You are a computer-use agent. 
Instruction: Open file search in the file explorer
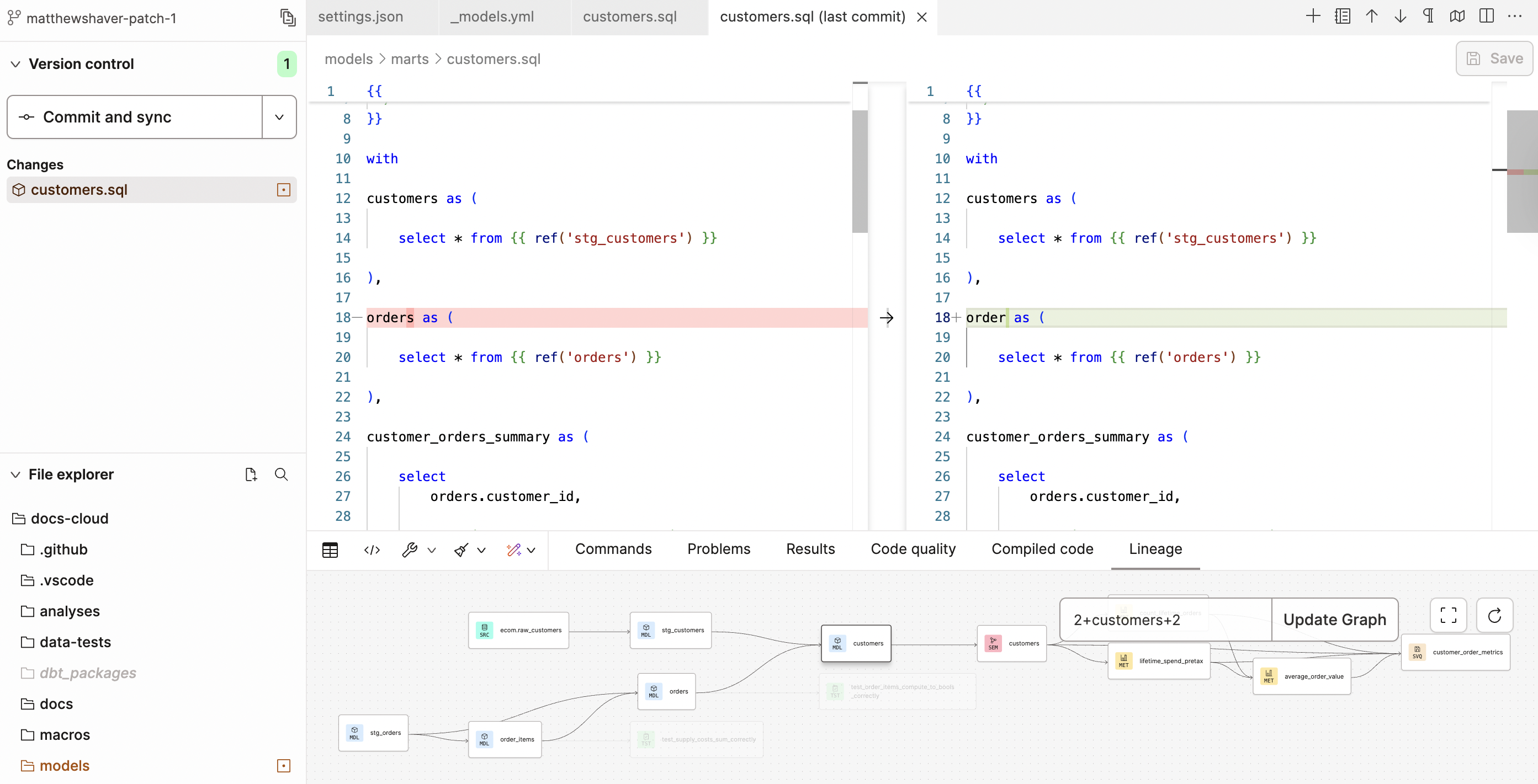tap(281, 474)
